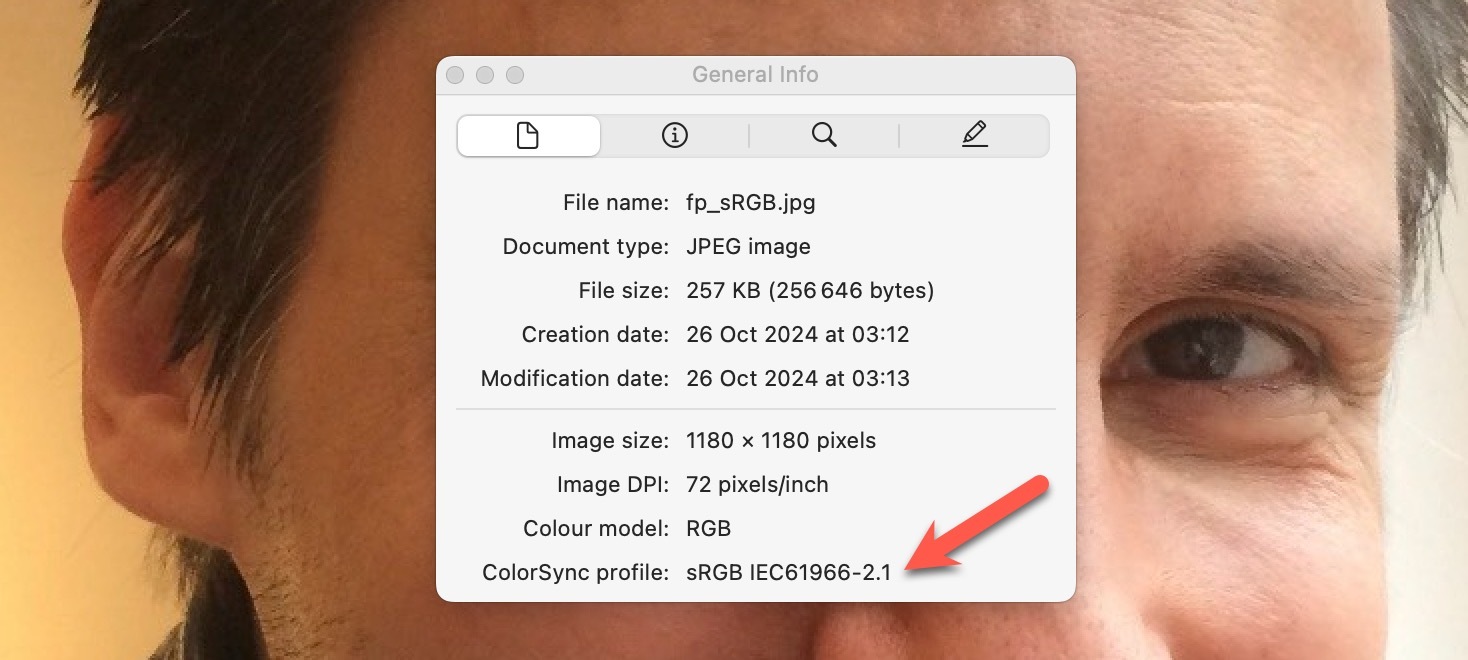Click the ColorSync profile label
Image resolution: width=1468 pixels, height=660 pixels.
[x=576, y=573]
